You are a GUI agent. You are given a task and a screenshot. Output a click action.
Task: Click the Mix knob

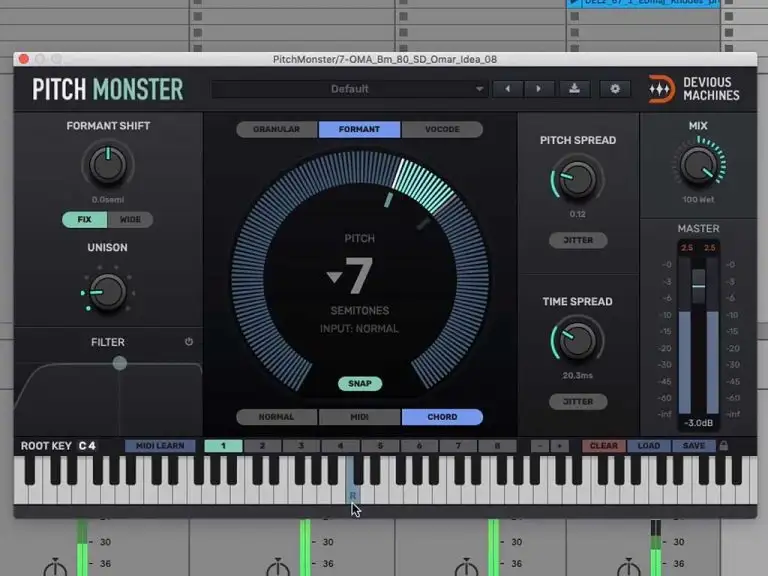(x=699, y=165)
